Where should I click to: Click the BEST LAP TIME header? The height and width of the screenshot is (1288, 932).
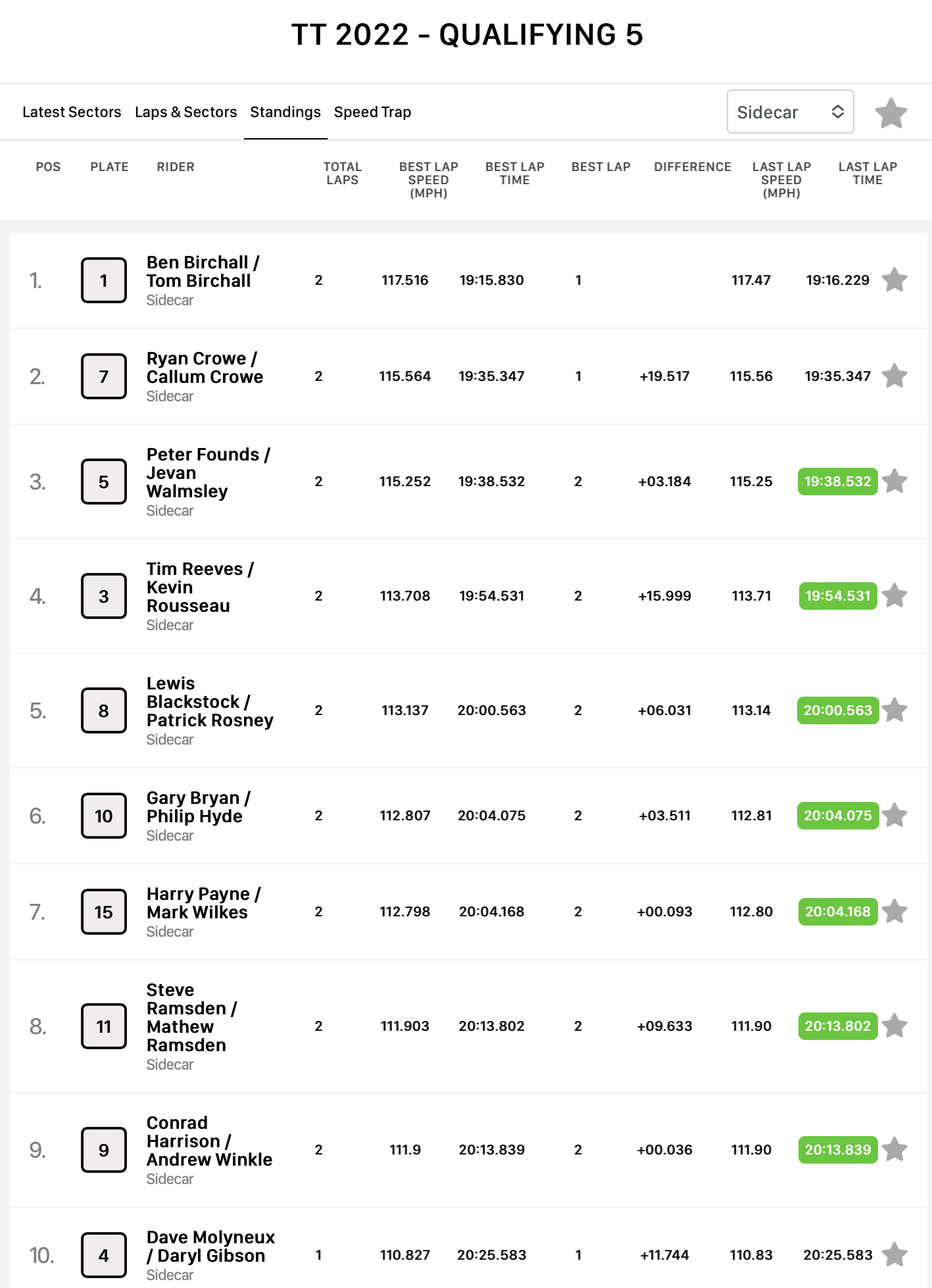coord(515,174)
